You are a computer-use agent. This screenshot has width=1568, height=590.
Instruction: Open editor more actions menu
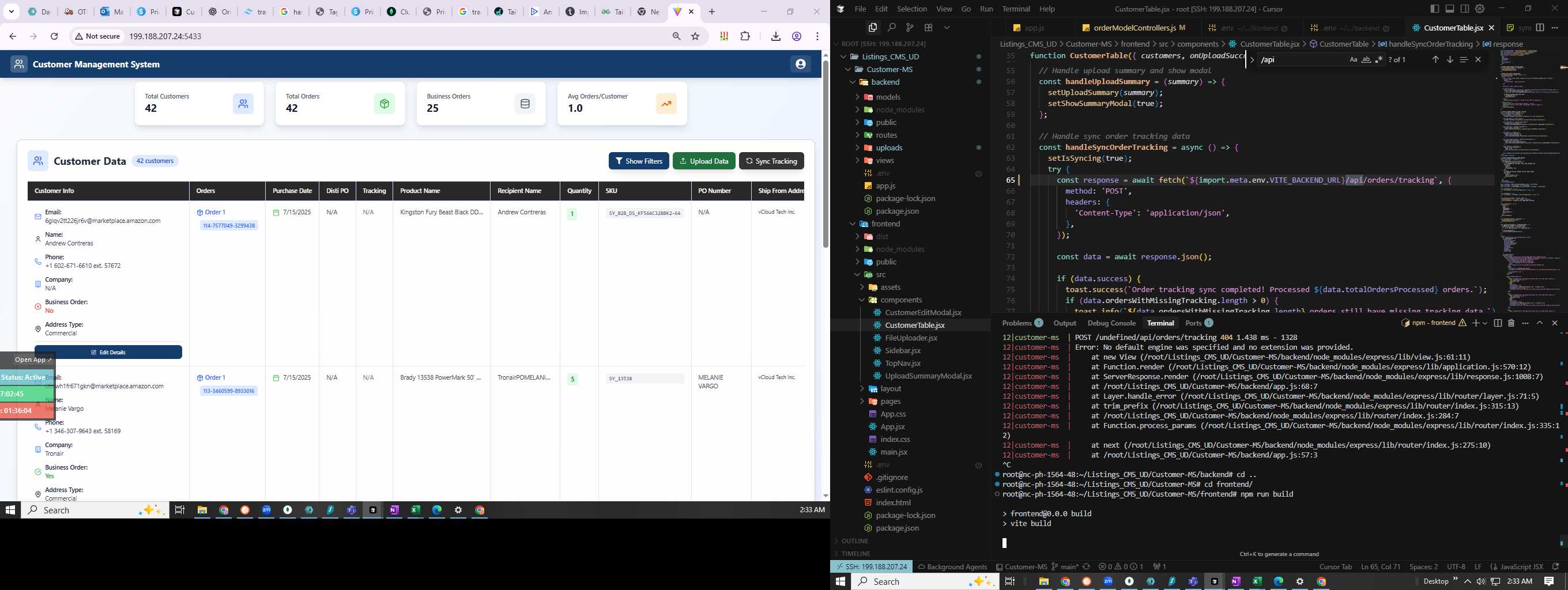pos(1555,28)
